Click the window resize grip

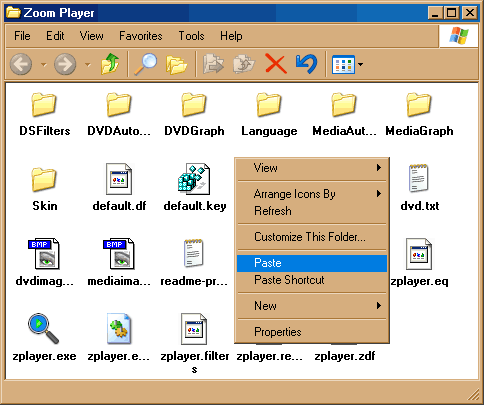click(x=473, y=395)
